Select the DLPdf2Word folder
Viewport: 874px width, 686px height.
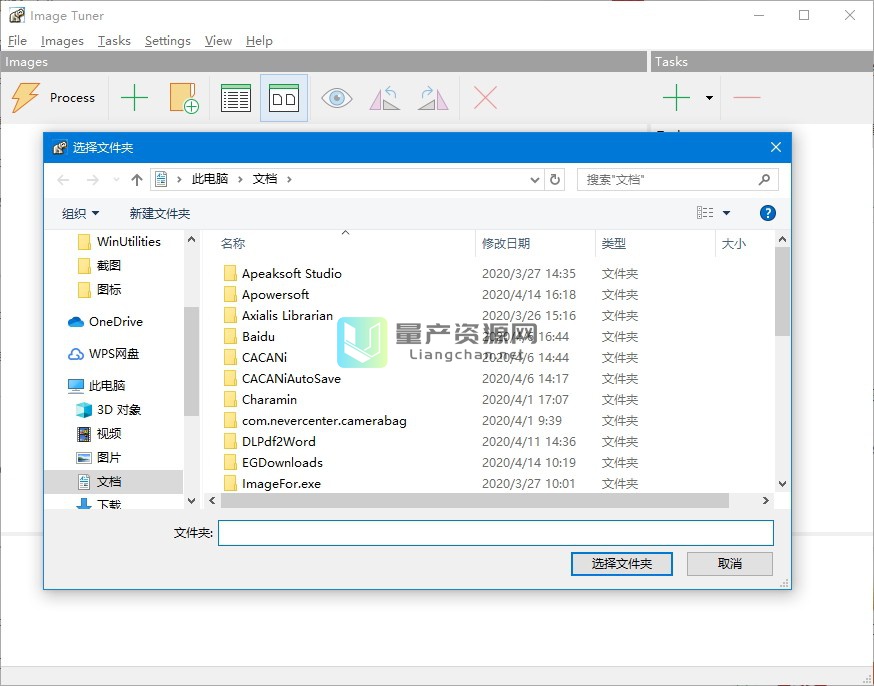point(270,442)
